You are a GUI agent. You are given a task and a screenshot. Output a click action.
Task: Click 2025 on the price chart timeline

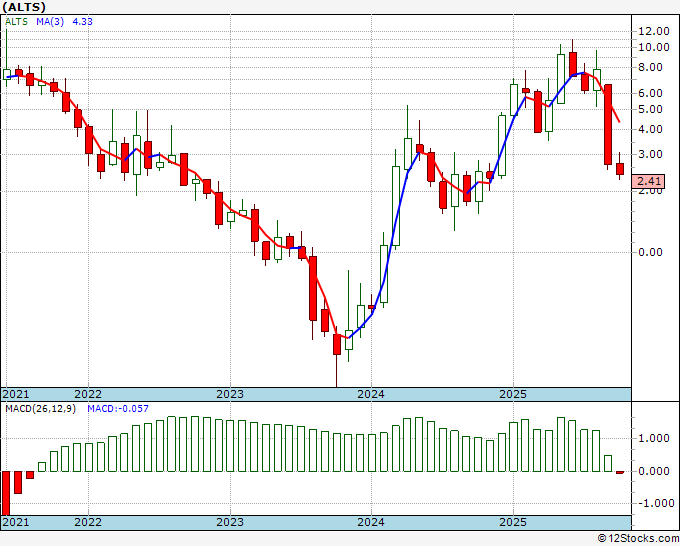513,394
